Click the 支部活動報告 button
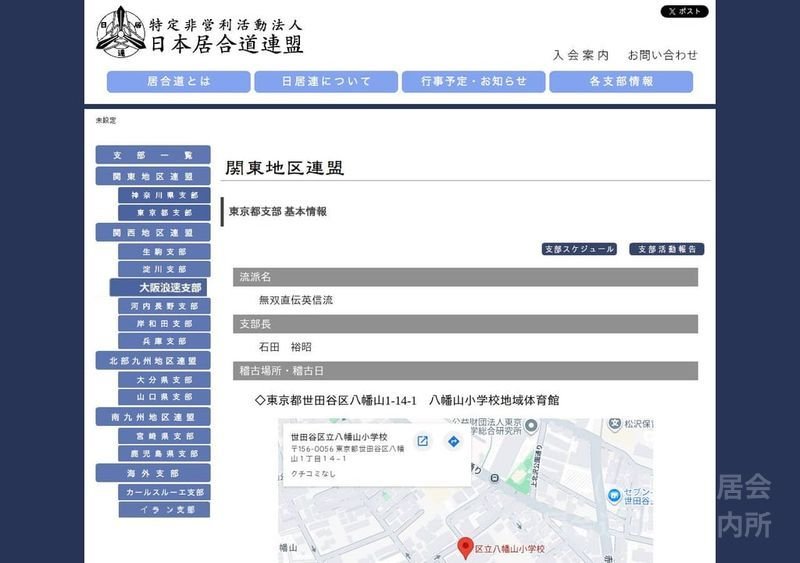Screen dimensions: 800x563 click(667, 249)
